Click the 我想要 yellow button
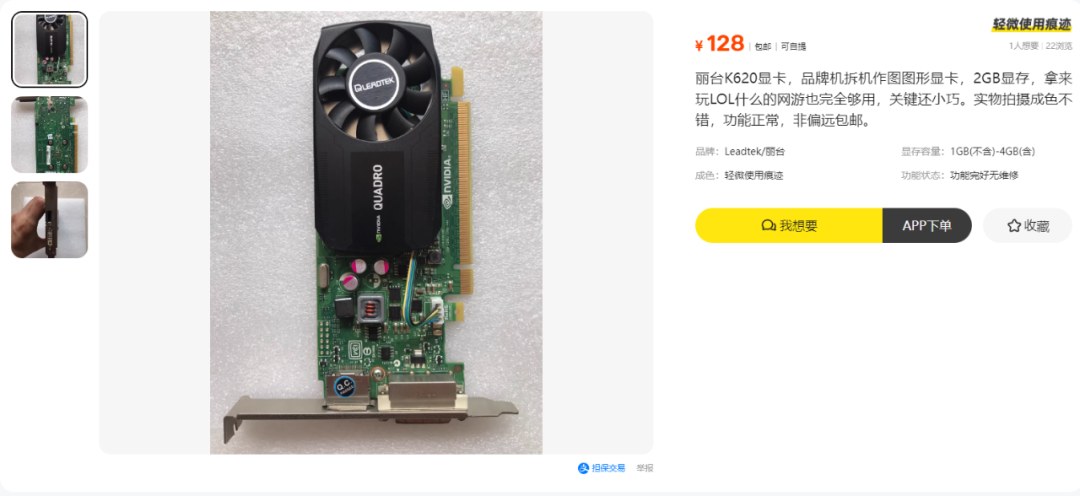The width and height of the screenshot is (1080, 496). point(789,225)
